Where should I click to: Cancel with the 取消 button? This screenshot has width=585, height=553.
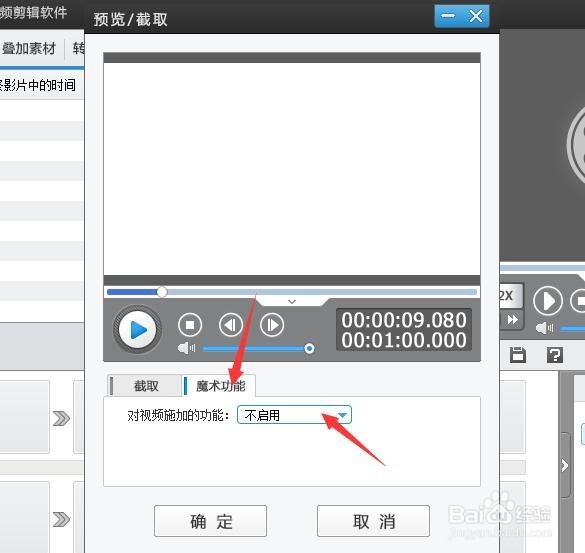[373, 521]
